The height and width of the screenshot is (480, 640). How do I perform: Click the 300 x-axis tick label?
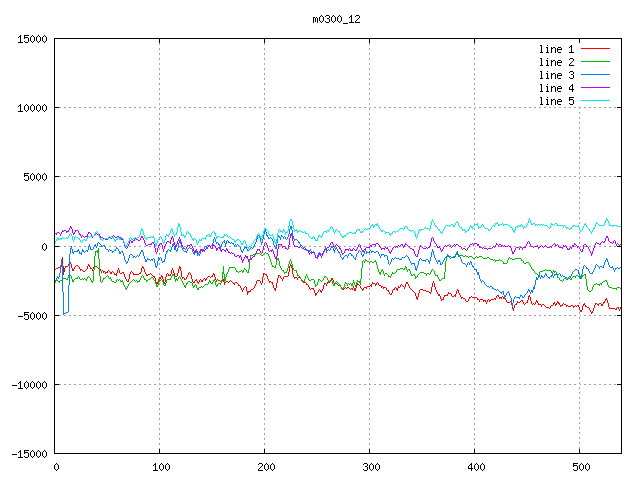[x=369, y=467]
